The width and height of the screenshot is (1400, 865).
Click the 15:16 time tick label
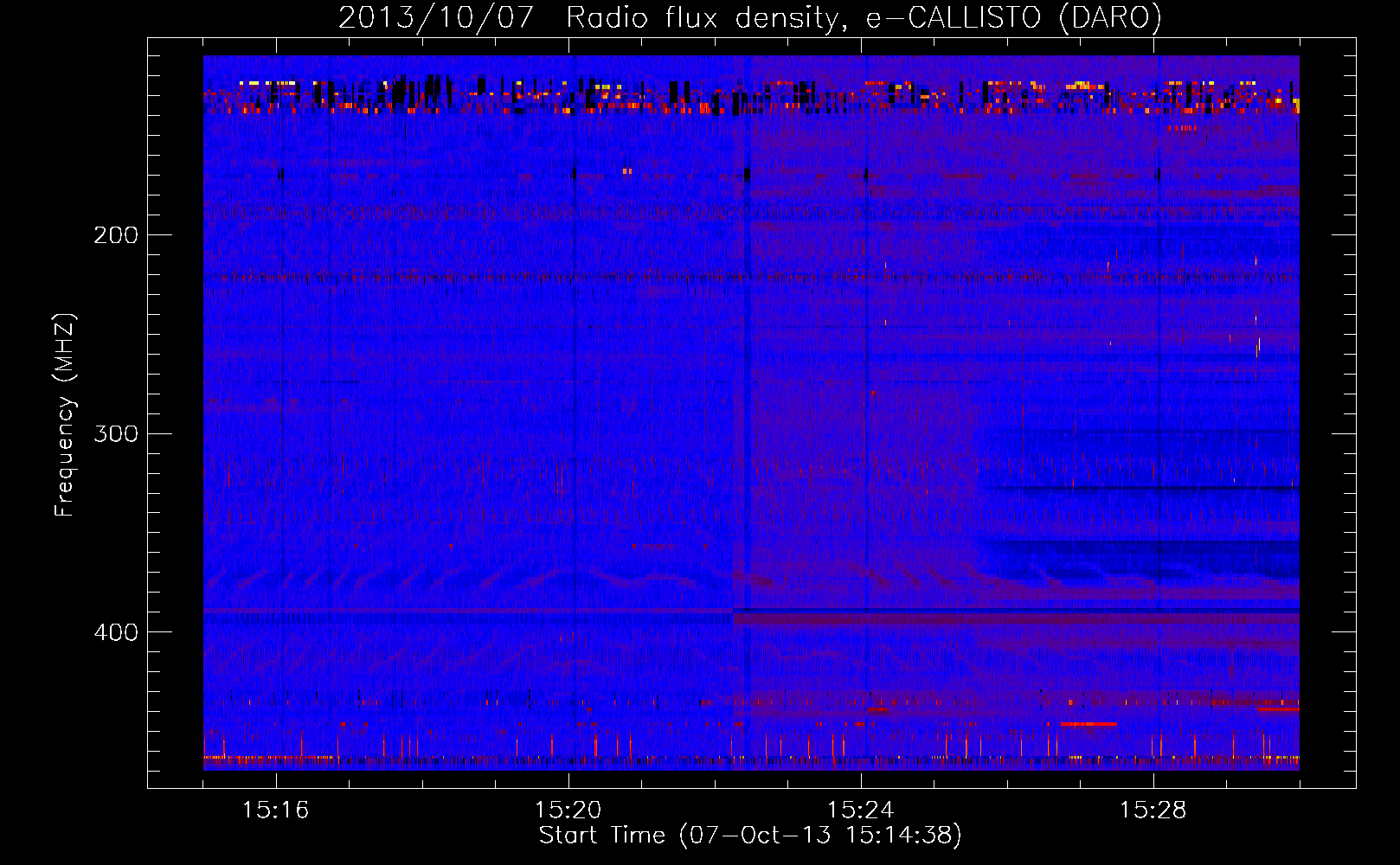pos(275,811)
